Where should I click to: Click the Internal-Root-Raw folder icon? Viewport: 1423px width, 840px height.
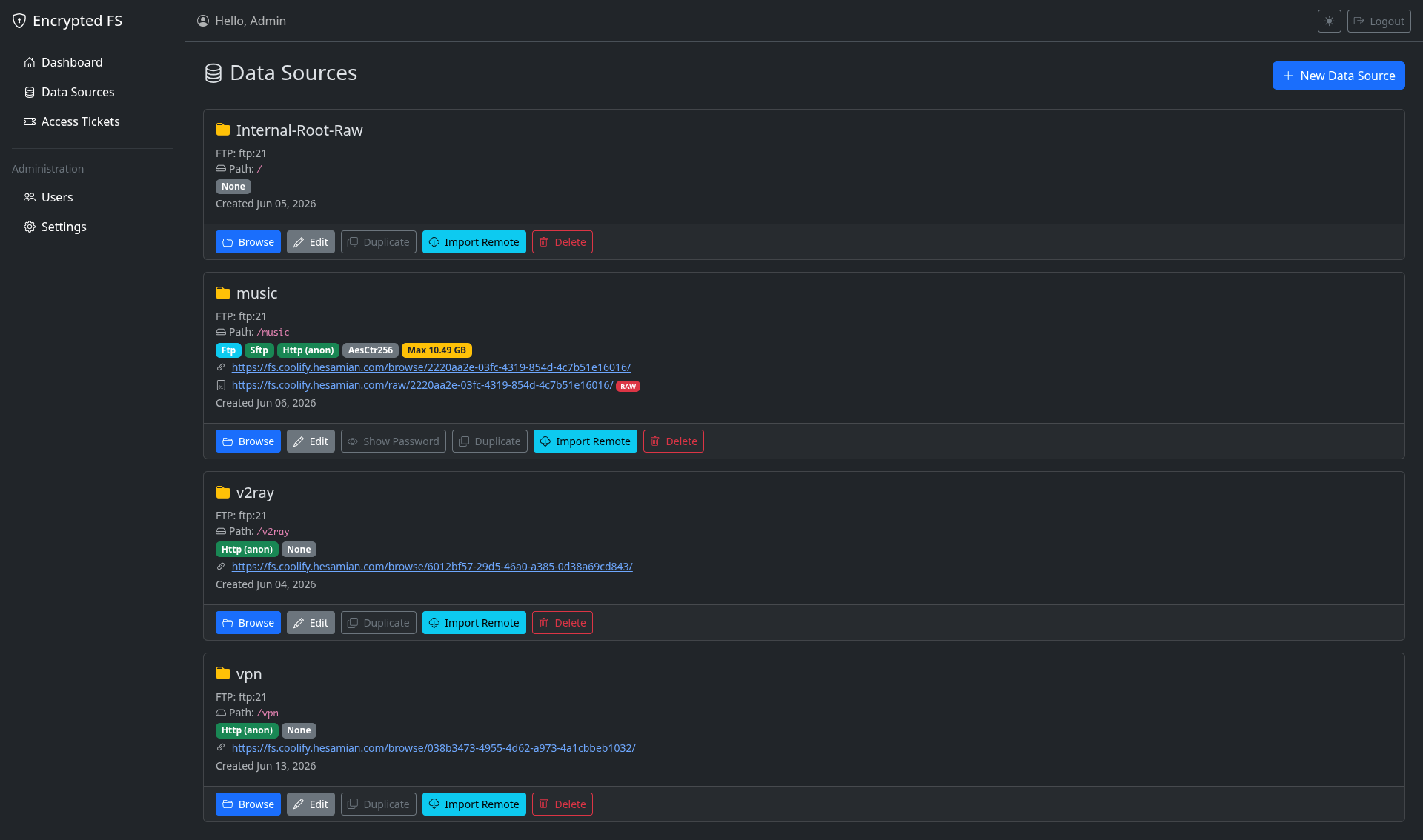click(x=223, y=130)
